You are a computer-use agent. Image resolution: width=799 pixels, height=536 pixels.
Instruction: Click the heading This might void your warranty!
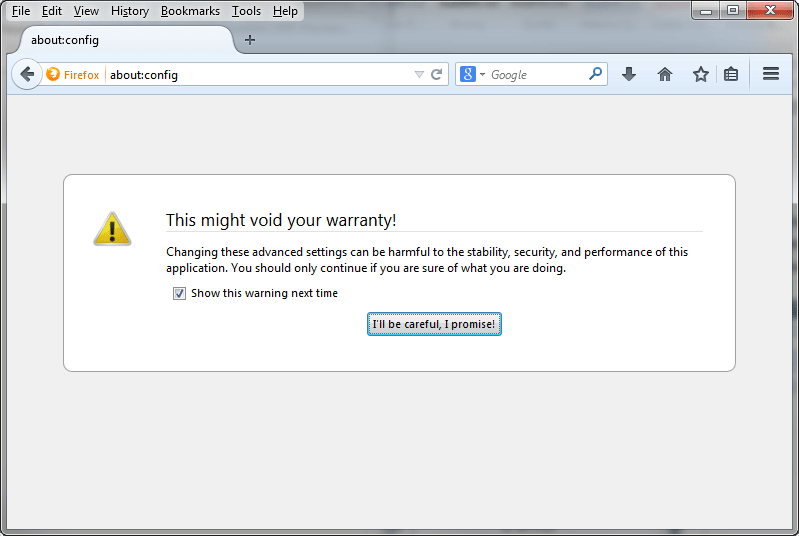point(281,220)
